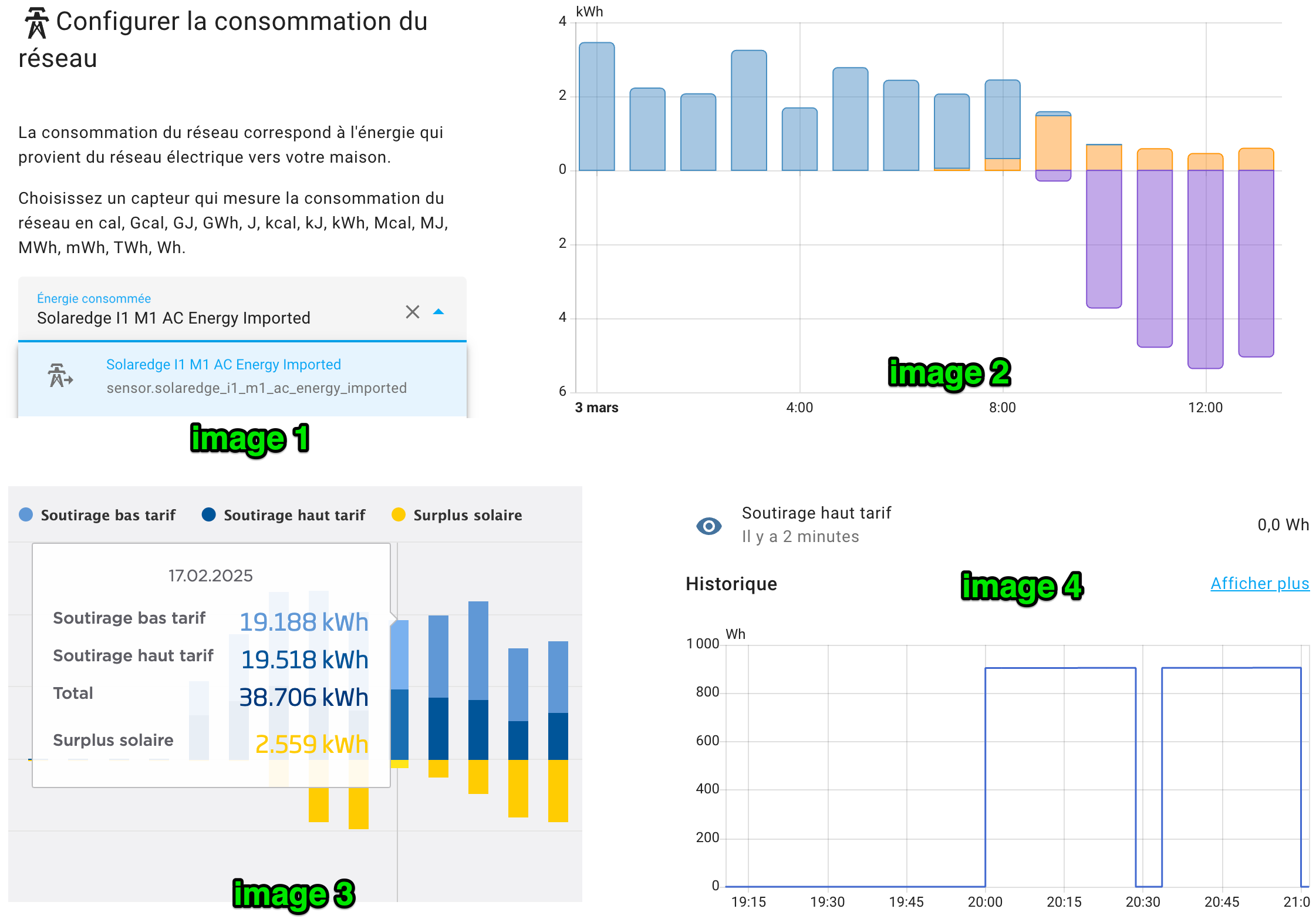Click the Historique section heading
This screenshot has width=1316, height=922.
pos(731,584)
